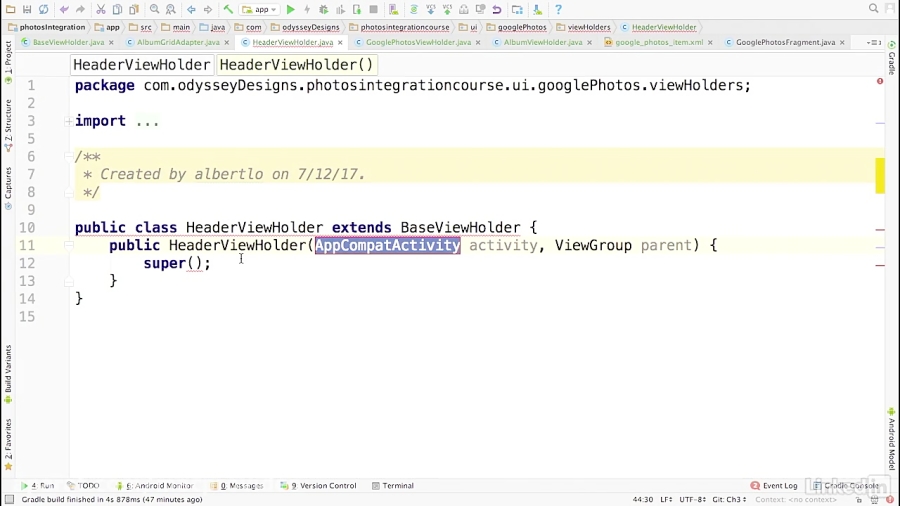
Task: Click the Synchronize toolbar icon
Action: click(44, 9)
